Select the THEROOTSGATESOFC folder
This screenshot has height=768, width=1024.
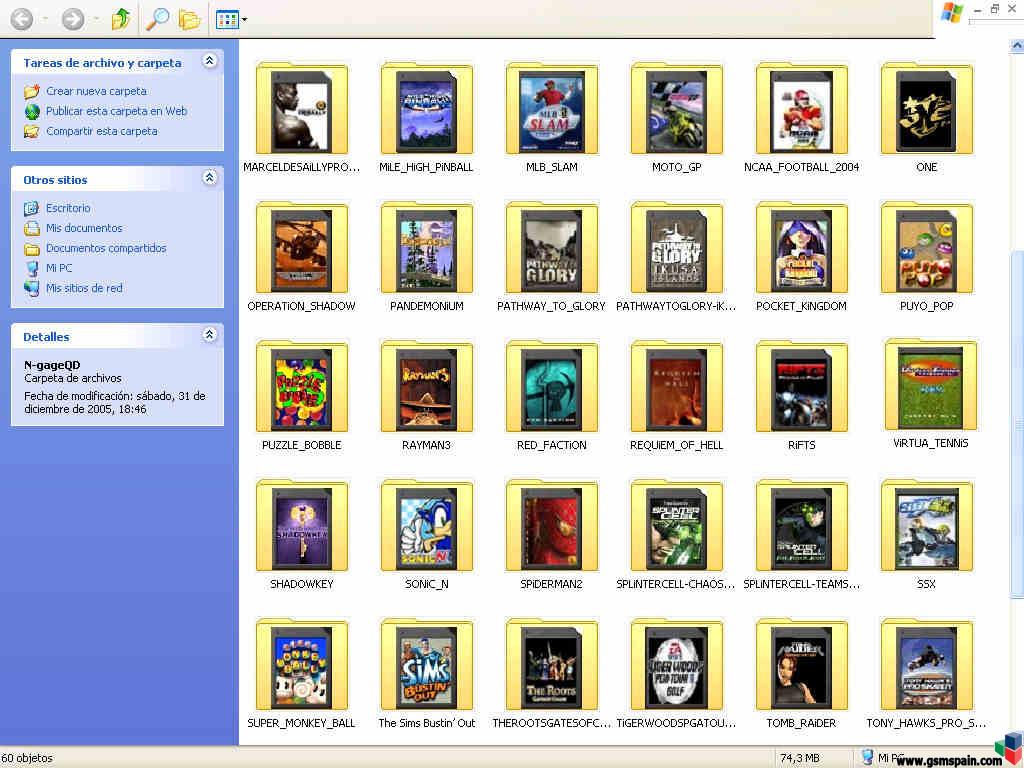pos(552,674)
